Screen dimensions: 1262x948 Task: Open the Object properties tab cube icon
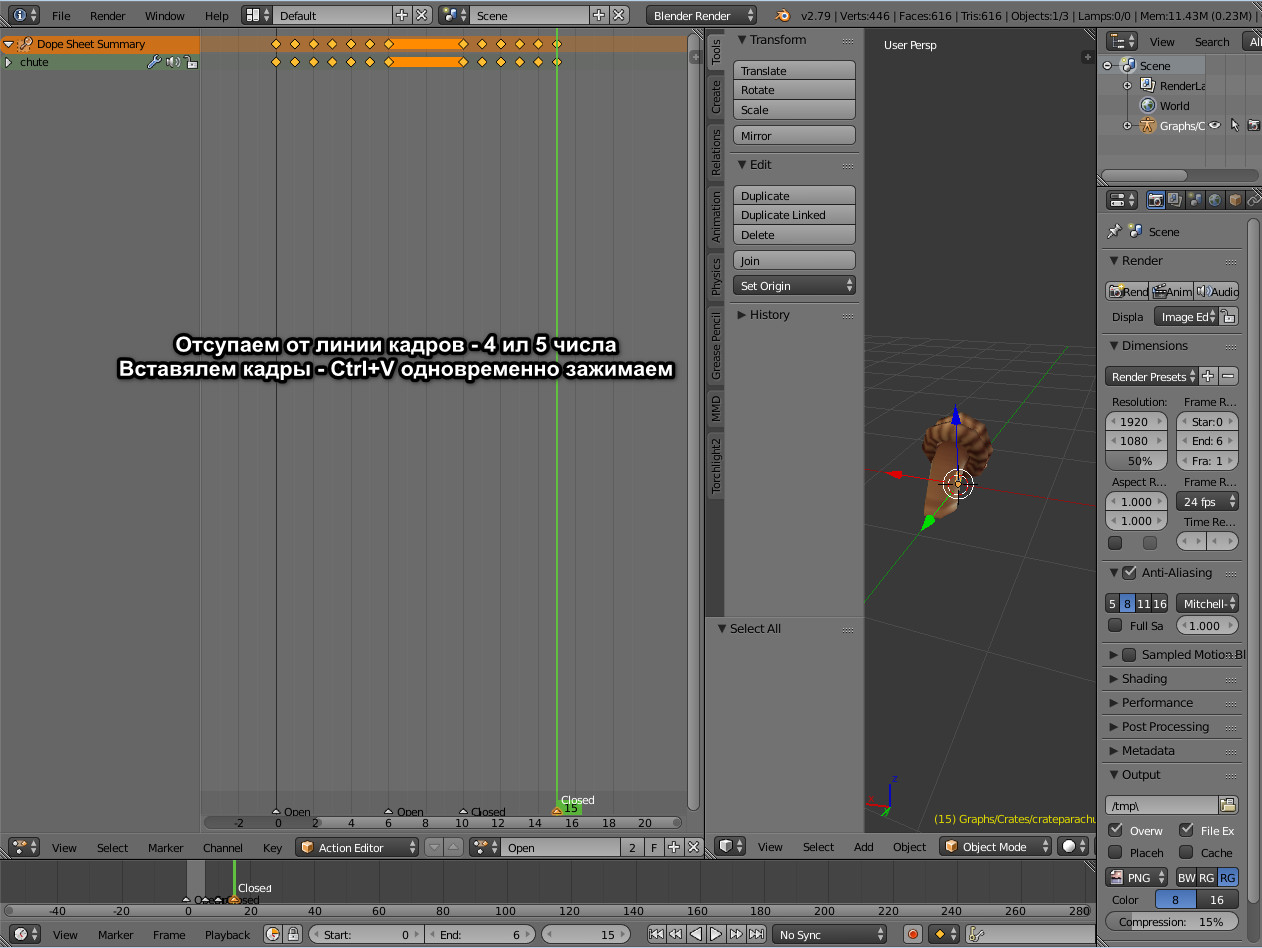pos(1235,200)
